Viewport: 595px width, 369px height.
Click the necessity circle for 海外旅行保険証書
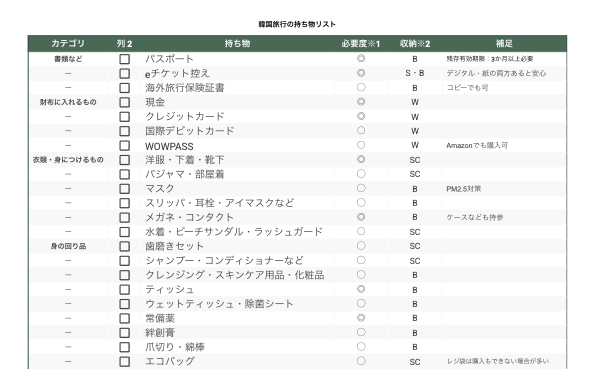[361, 87]
